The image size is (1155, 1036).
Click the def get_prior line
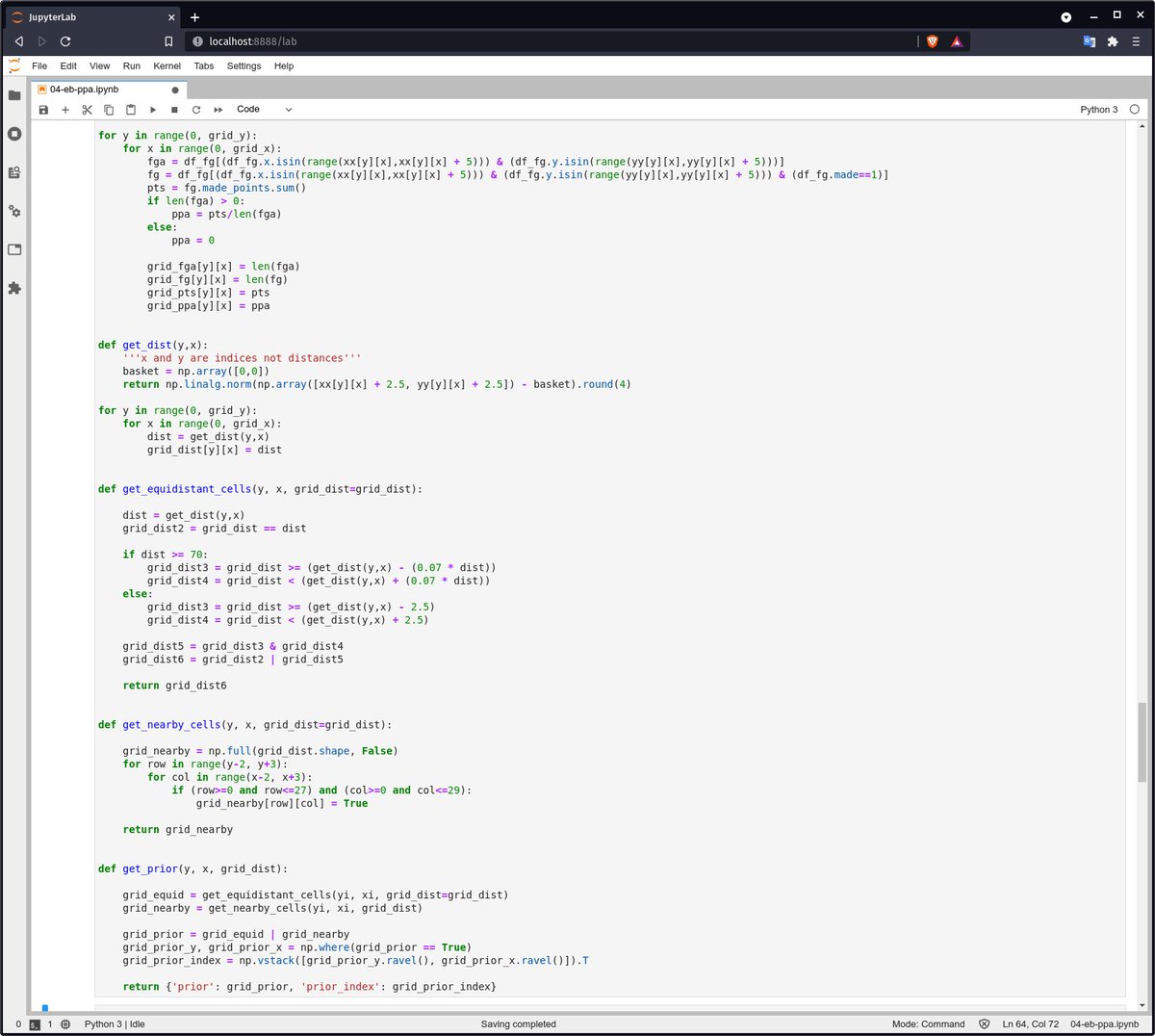pos(192,868)
